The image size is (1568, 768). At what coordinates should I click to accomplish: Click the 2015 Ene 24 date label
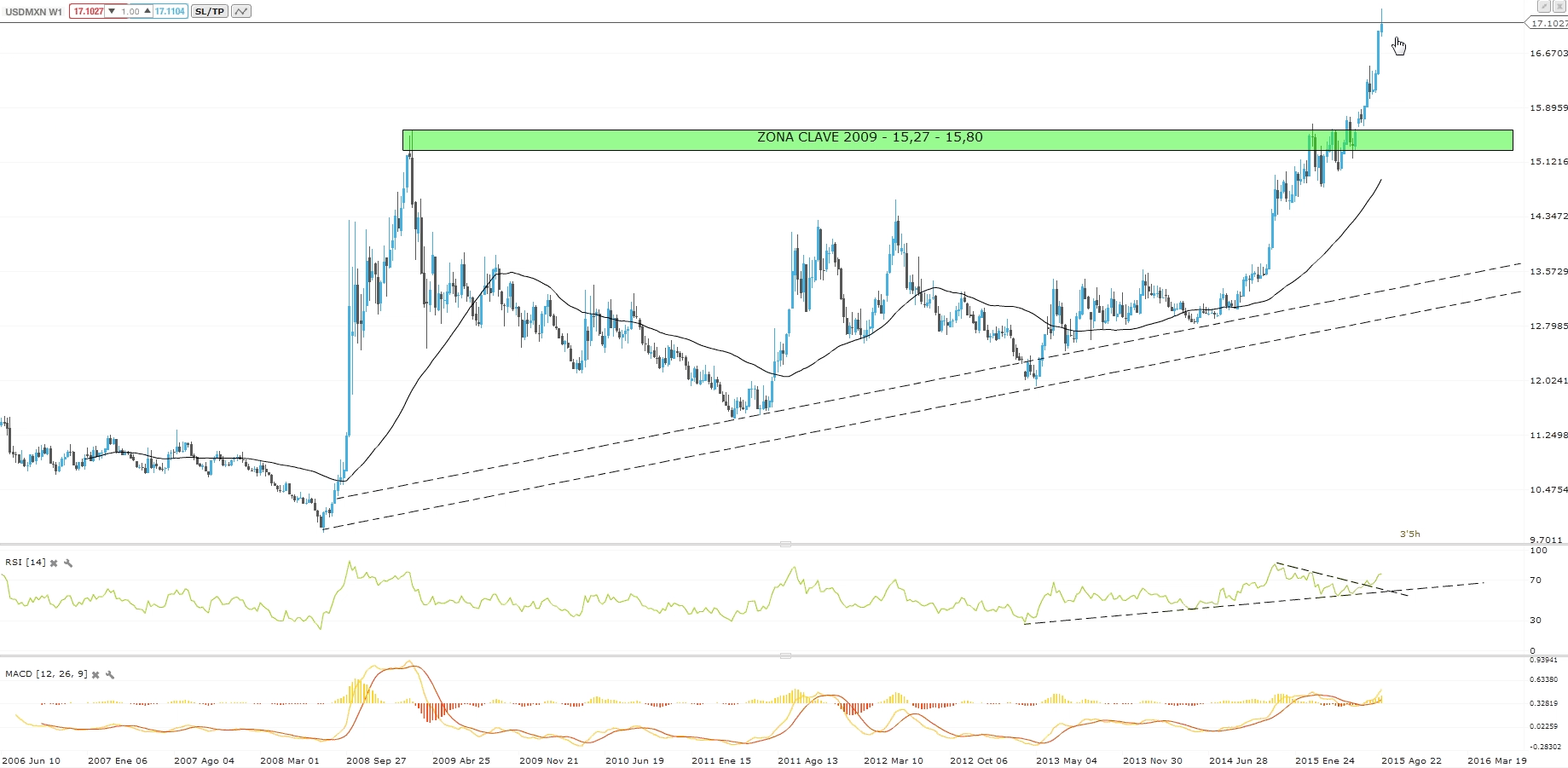point(1325,761)
